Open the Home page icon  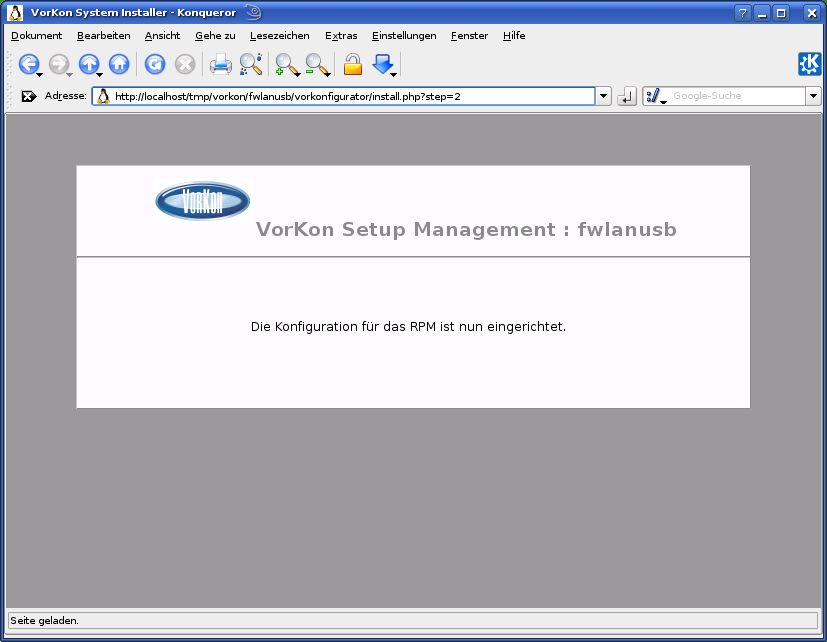(x=119, y=64)
